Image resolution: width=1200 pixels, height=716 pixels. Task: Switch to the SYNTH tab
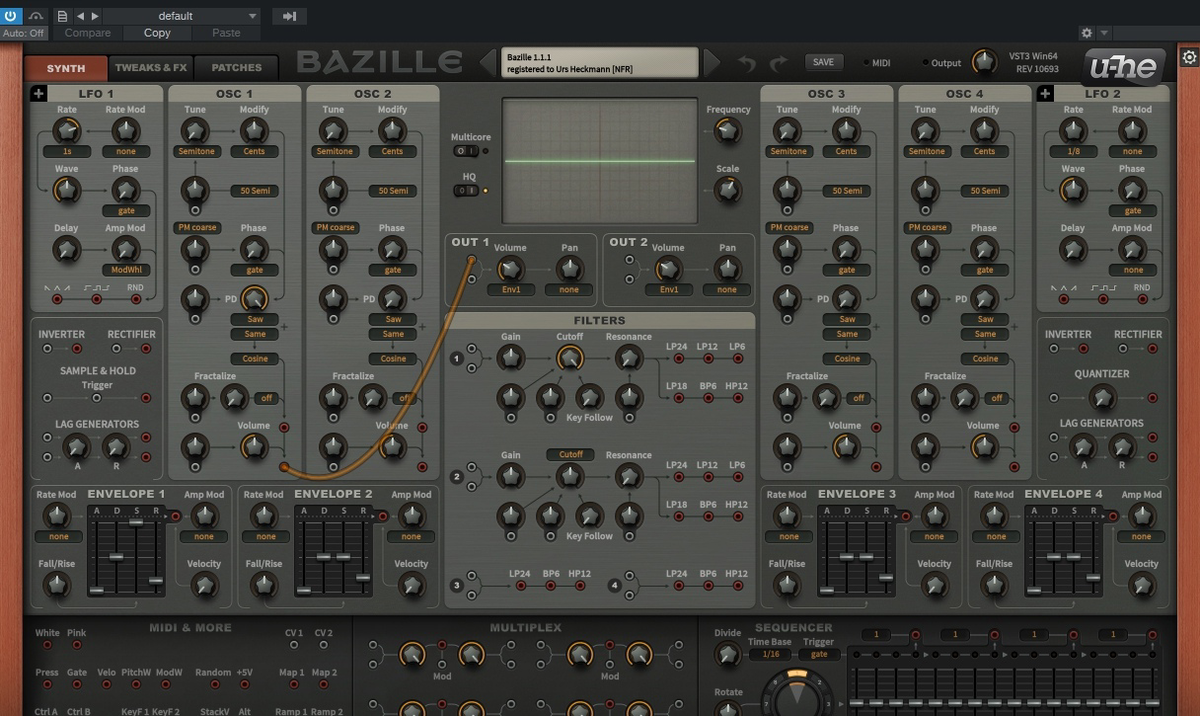pyautogui.click(x=67, y=68)
